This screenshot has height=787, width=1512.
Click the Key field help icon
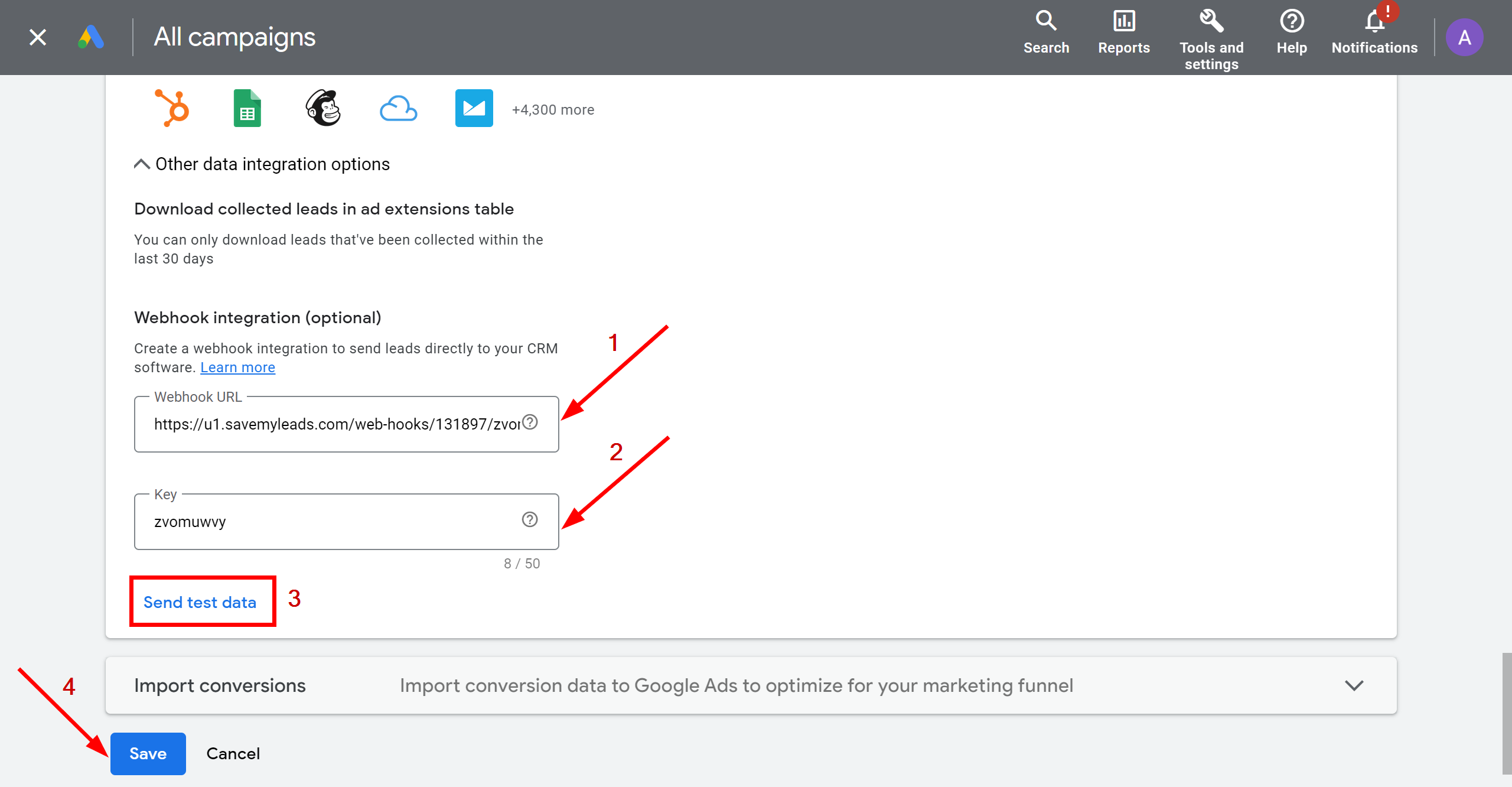(530, 520)
